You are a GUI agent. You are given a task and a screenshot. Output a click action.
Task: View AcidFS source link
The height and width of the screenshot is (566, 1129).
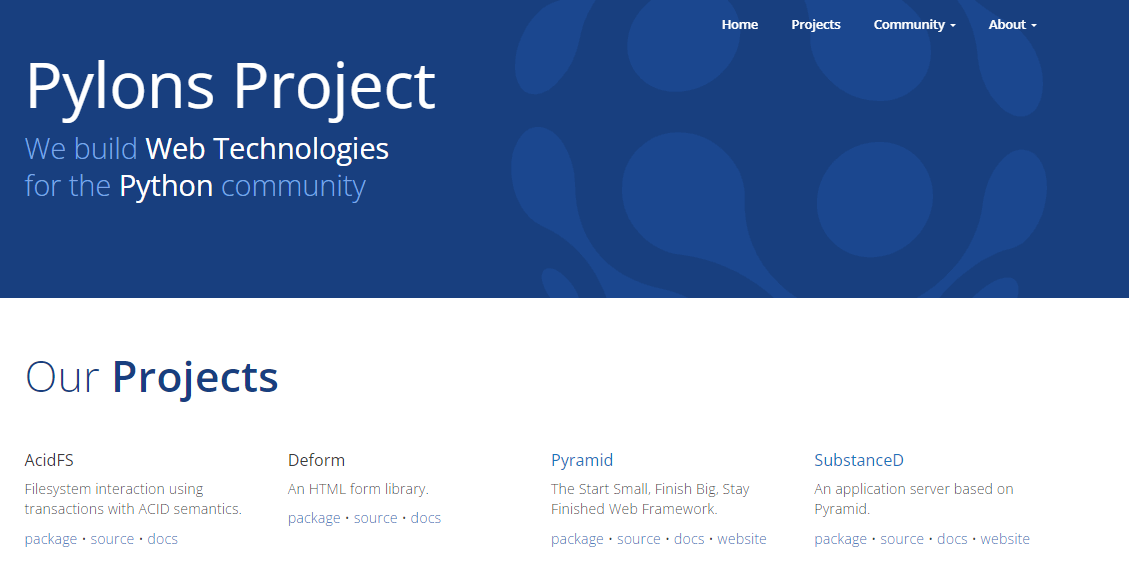coord(112,539)
